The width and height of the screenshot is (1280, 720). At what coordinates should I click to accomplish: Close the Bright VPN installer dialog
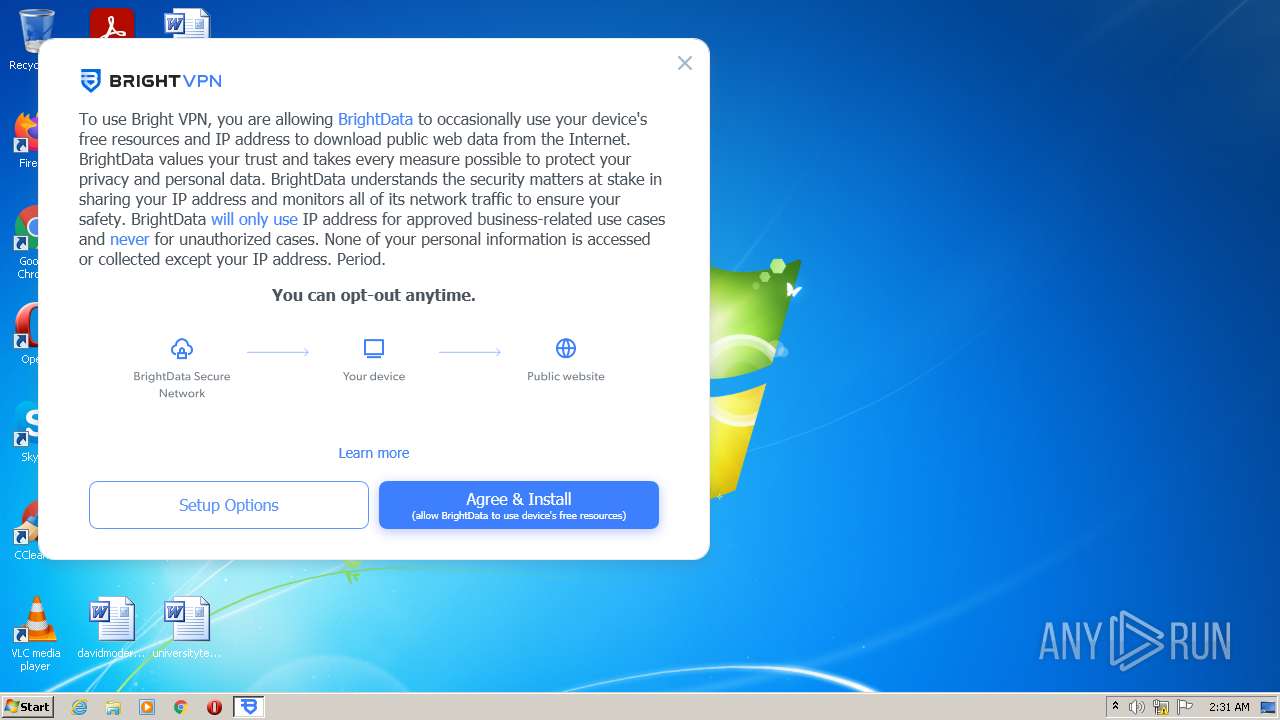coord(685,63)
